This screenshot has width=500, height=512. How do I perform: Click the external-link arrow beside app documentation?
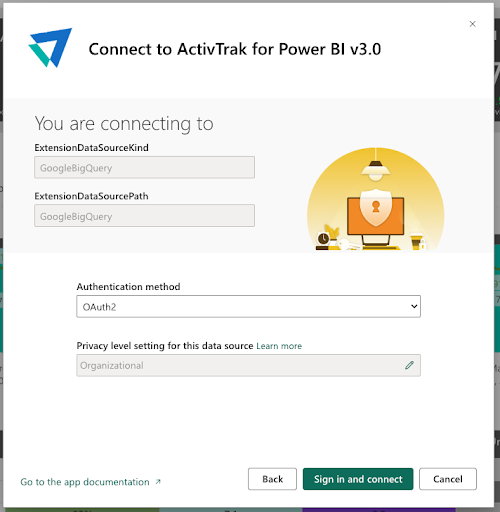(x=158, y=482)
